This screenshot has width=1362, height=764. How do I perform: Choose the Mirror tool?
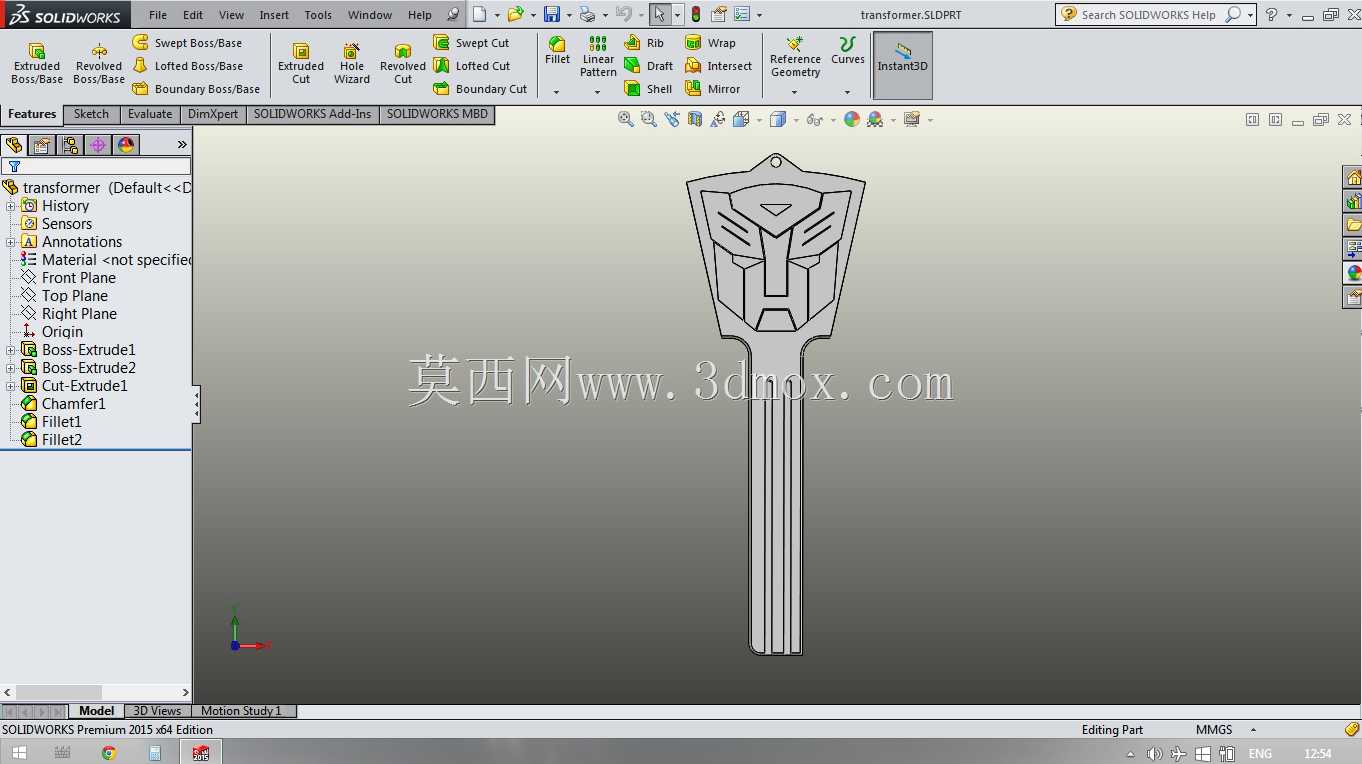tap(712, 89)
